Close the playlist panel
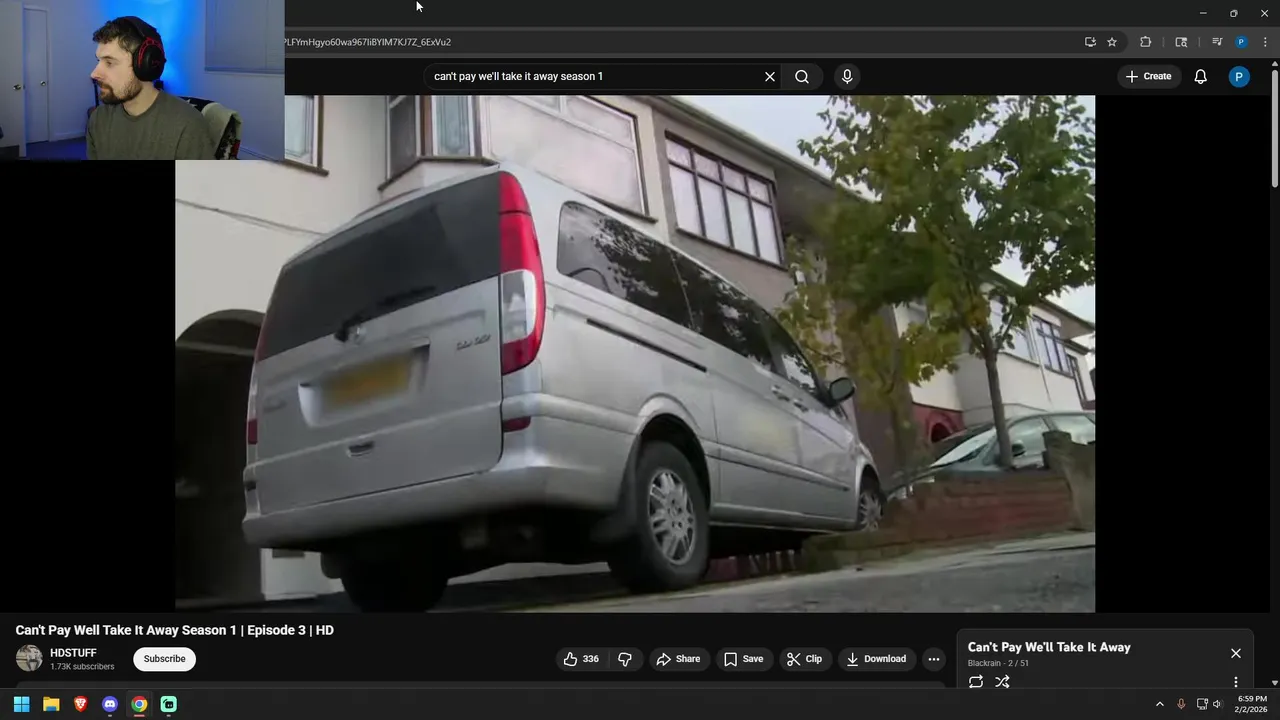This screenshot has height=720, width=1280. click(1236, 653)
